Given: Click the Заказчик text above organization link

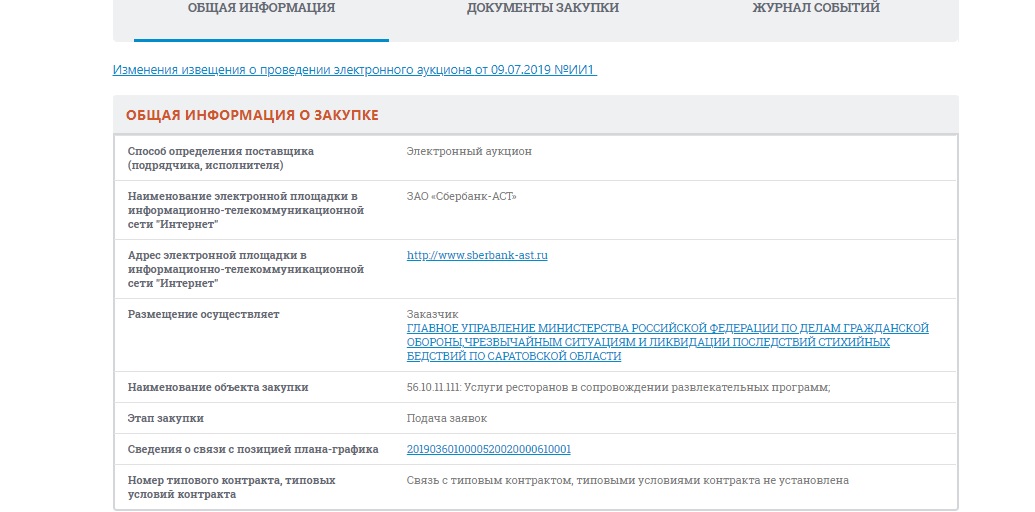Looking at the screenshot, I should tap(432, 314).
